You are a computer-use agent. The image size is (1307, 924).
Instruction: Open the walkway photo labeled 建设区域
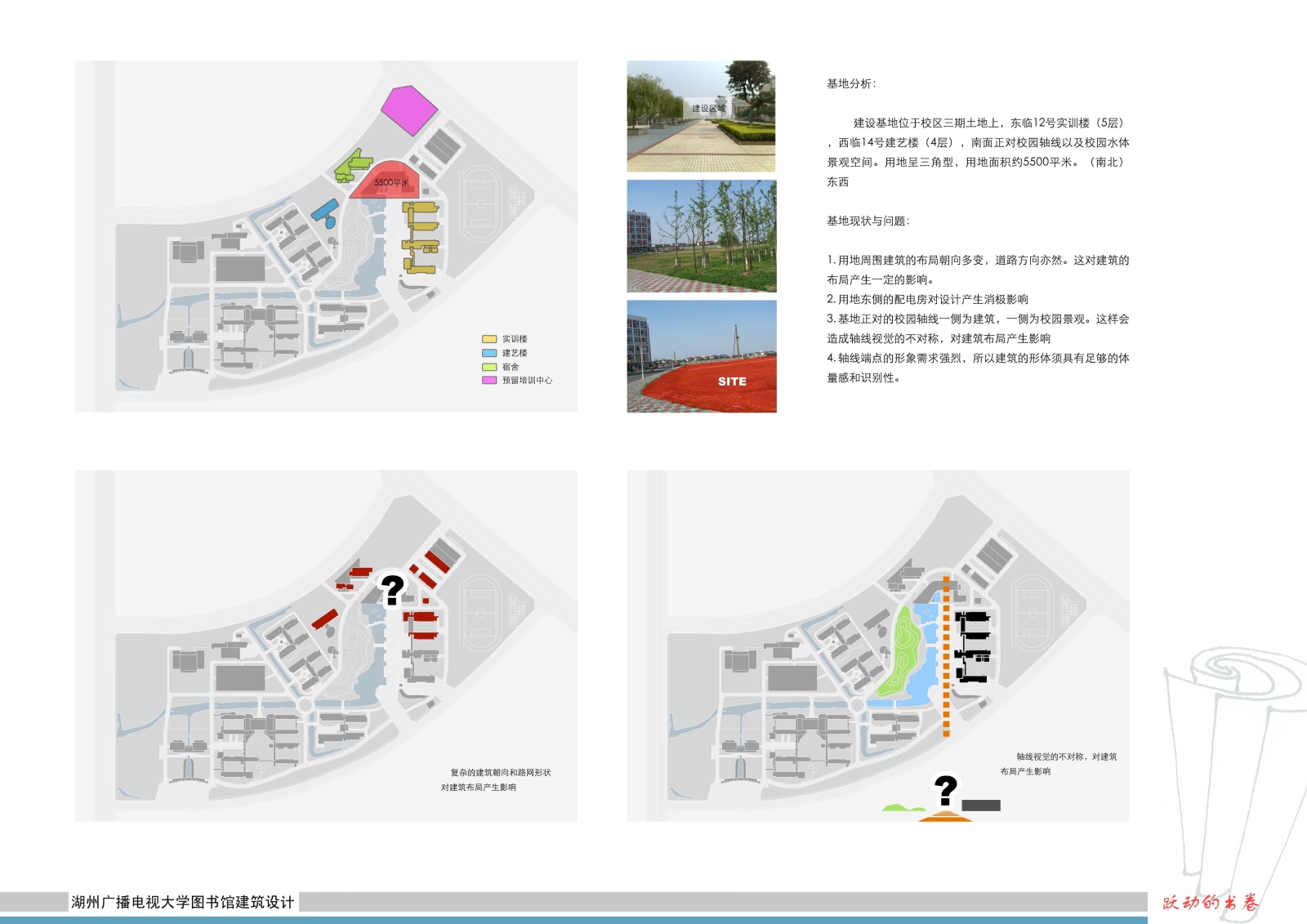(701, 116)
